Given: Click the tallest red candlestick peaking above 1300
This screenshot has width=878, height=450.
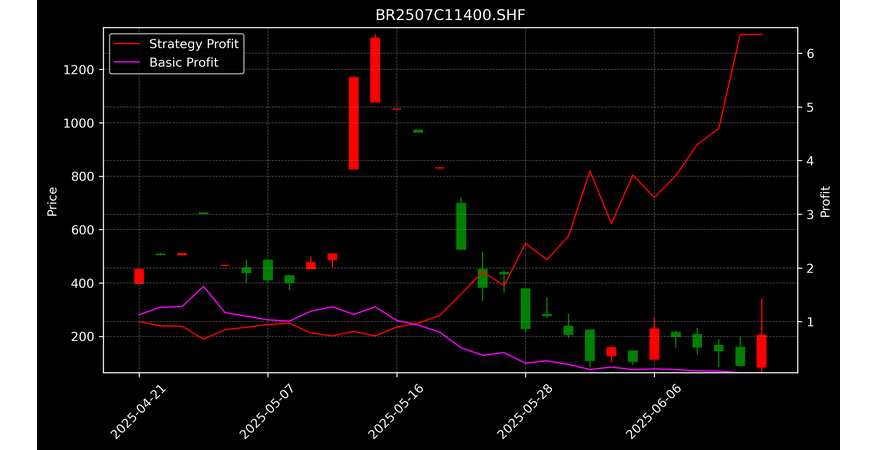Looking at the screenshot, I should click(x=375, y=70).
